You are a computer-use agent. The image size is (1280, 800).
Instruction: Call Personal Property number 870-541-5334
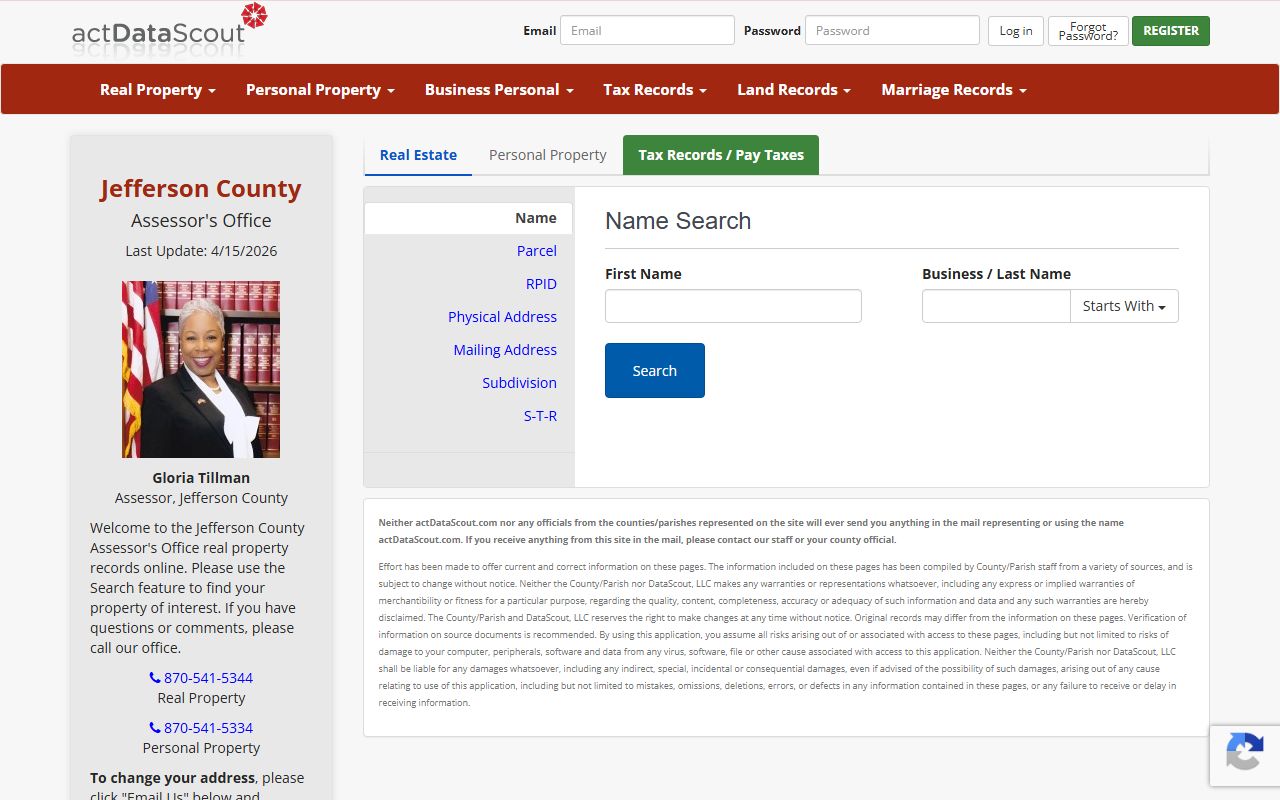201,728
